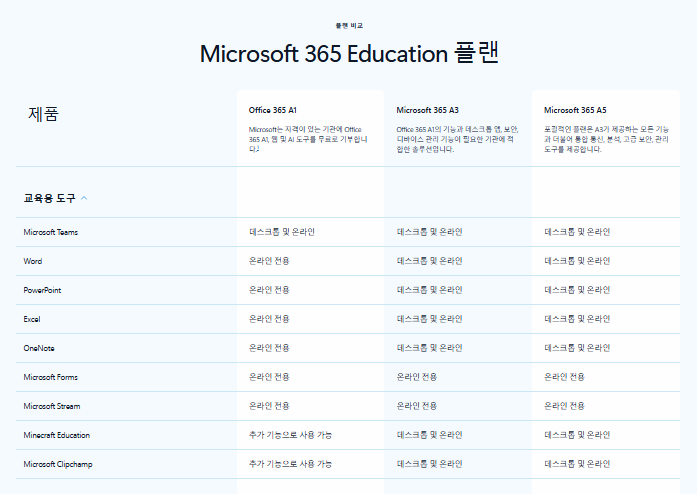
Task: Select the Microsoft 365 A5 plan title
Action: click(x=575, y=110)
